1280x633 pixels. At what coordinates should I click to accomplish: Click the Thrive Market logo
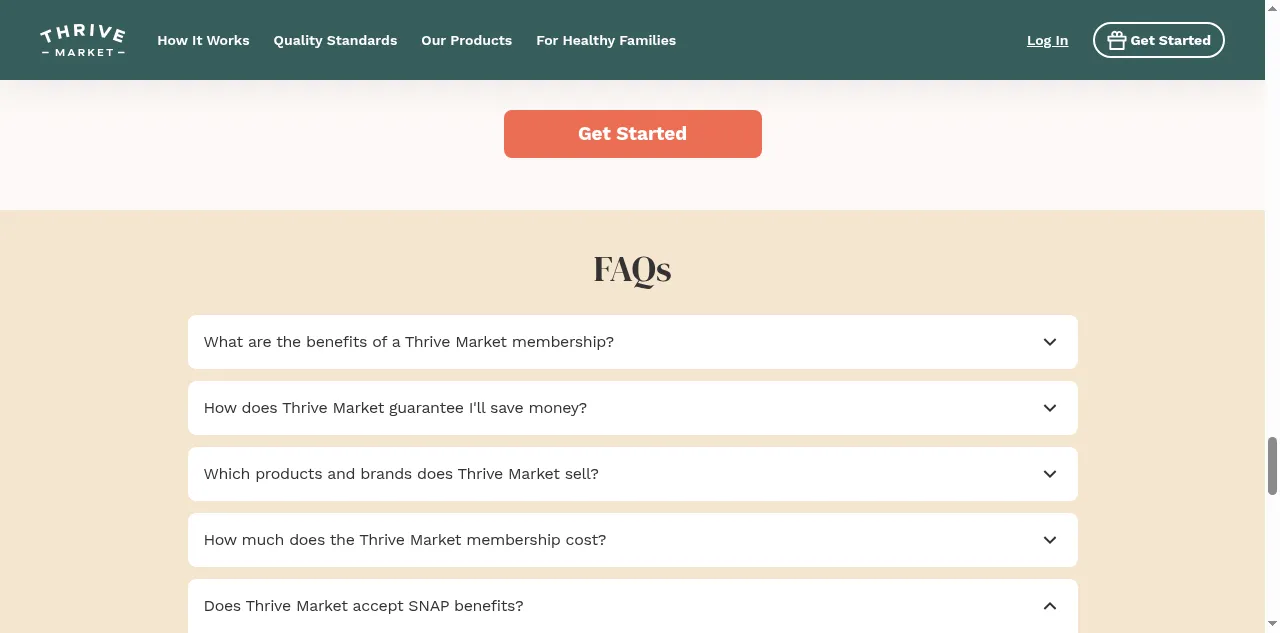click(x=83, y=40)
